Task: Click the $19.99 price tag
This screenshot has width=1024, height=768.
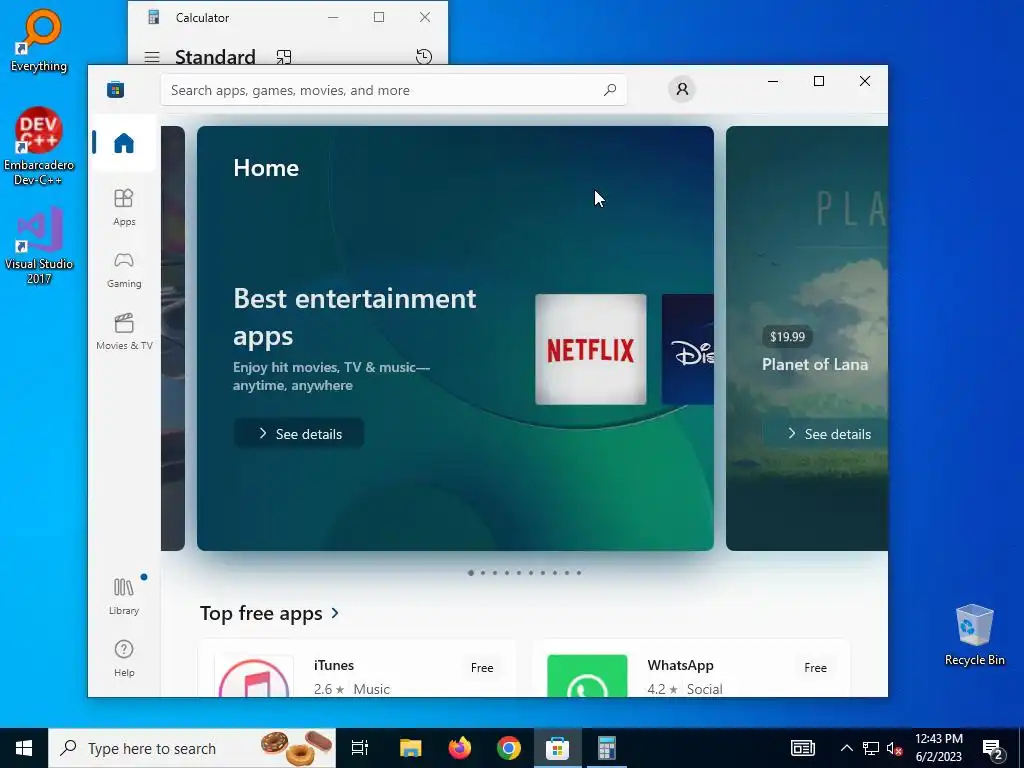Action: (787, 337)
